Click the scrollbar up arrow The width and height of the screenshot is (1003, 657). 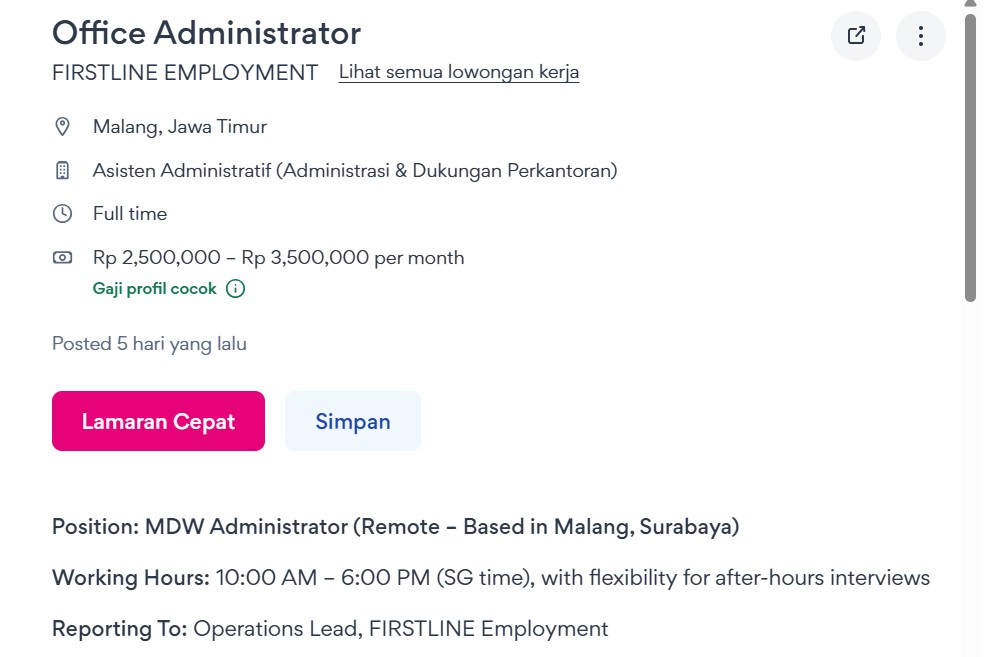coord(970,4)
